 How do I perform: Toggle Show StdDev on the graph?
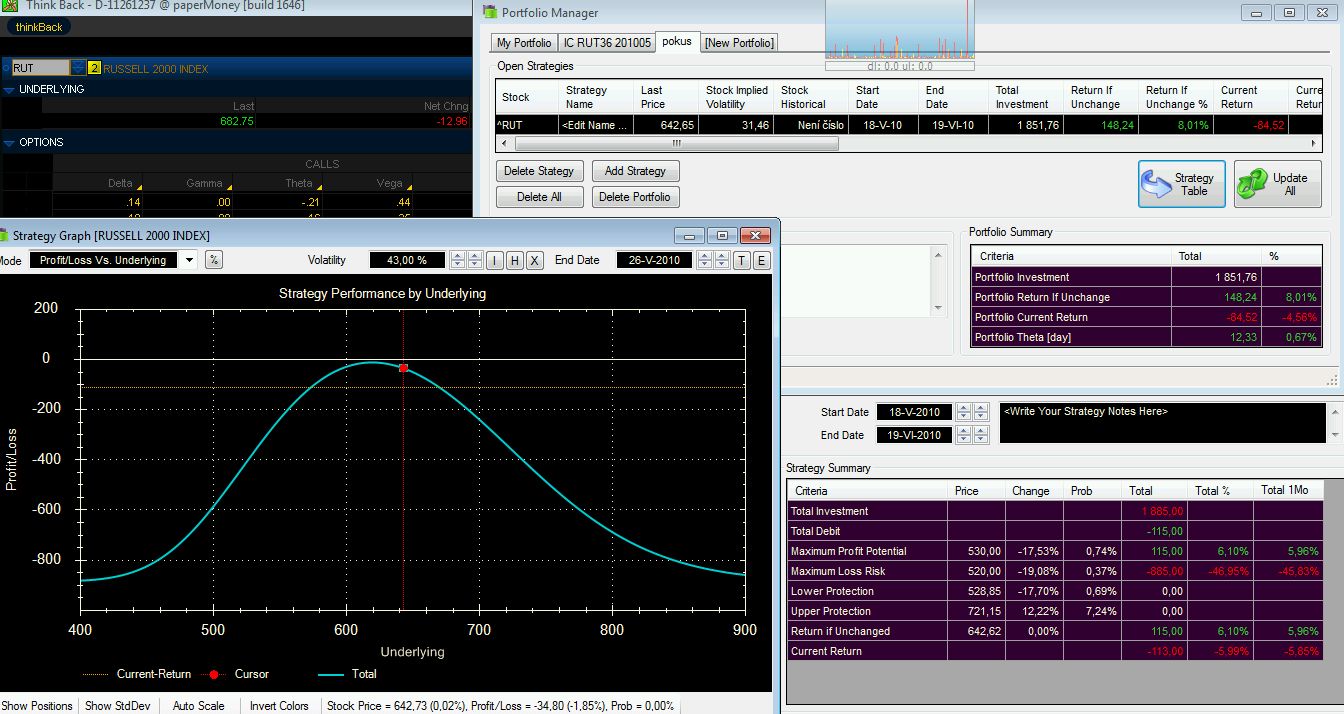[118, 706]
